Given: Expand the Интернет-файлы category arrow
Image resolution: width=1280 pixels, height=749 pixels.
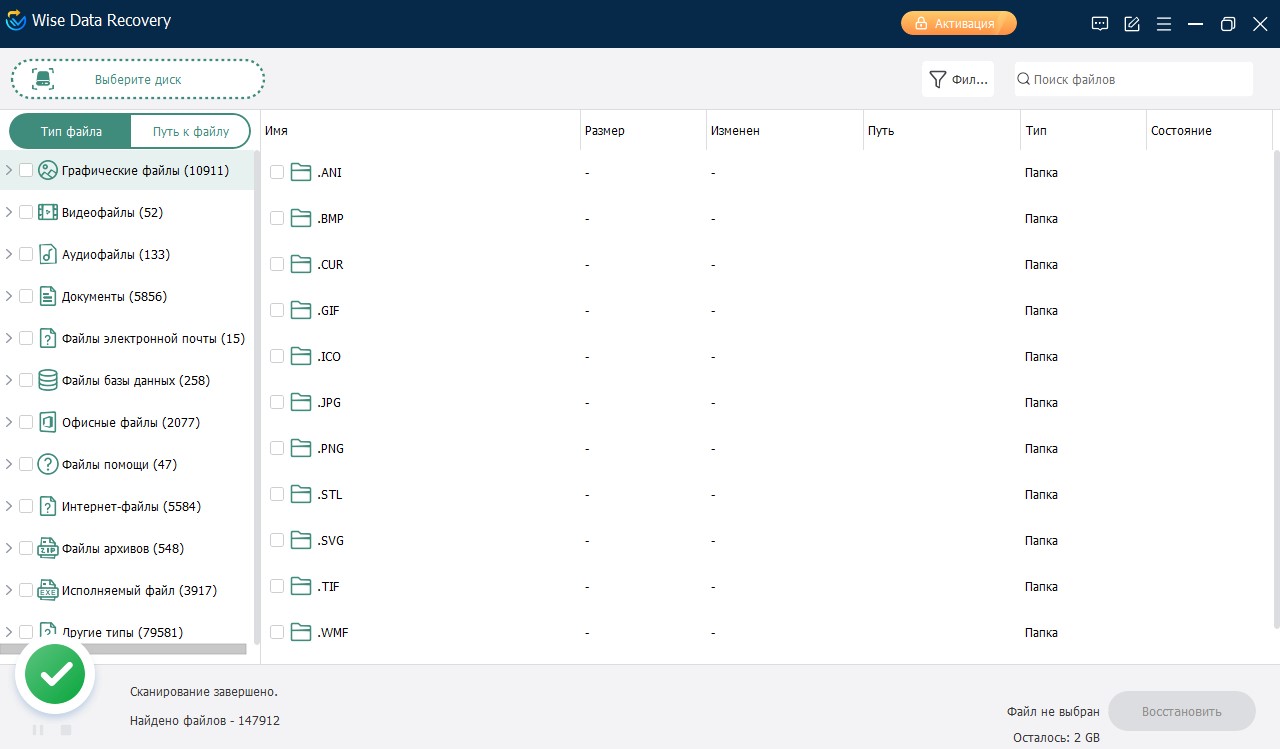Looking at the screenshot, I should [9, 507].
